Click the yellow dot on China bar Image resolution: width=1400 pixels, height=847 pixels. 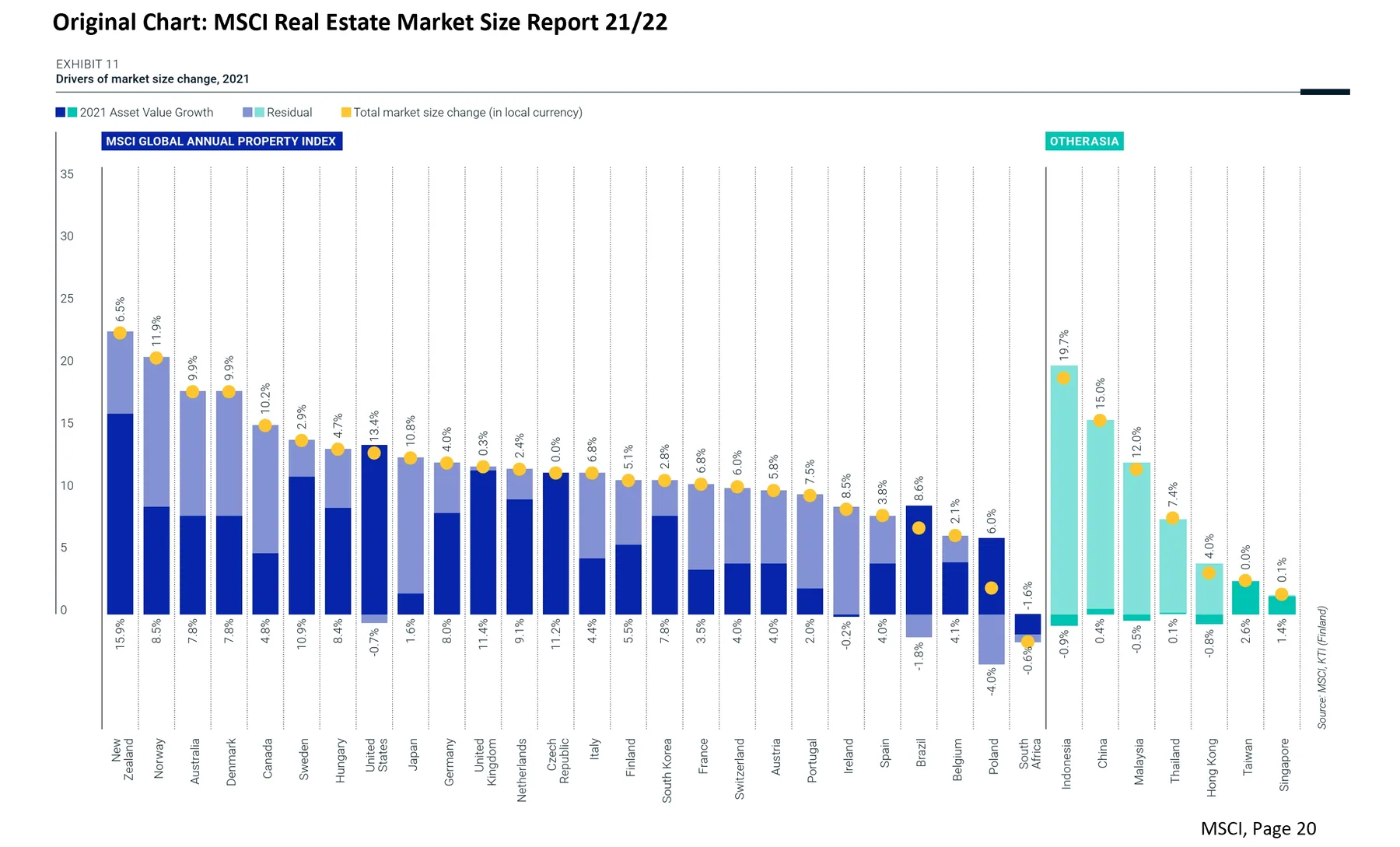click(1100, 420)
